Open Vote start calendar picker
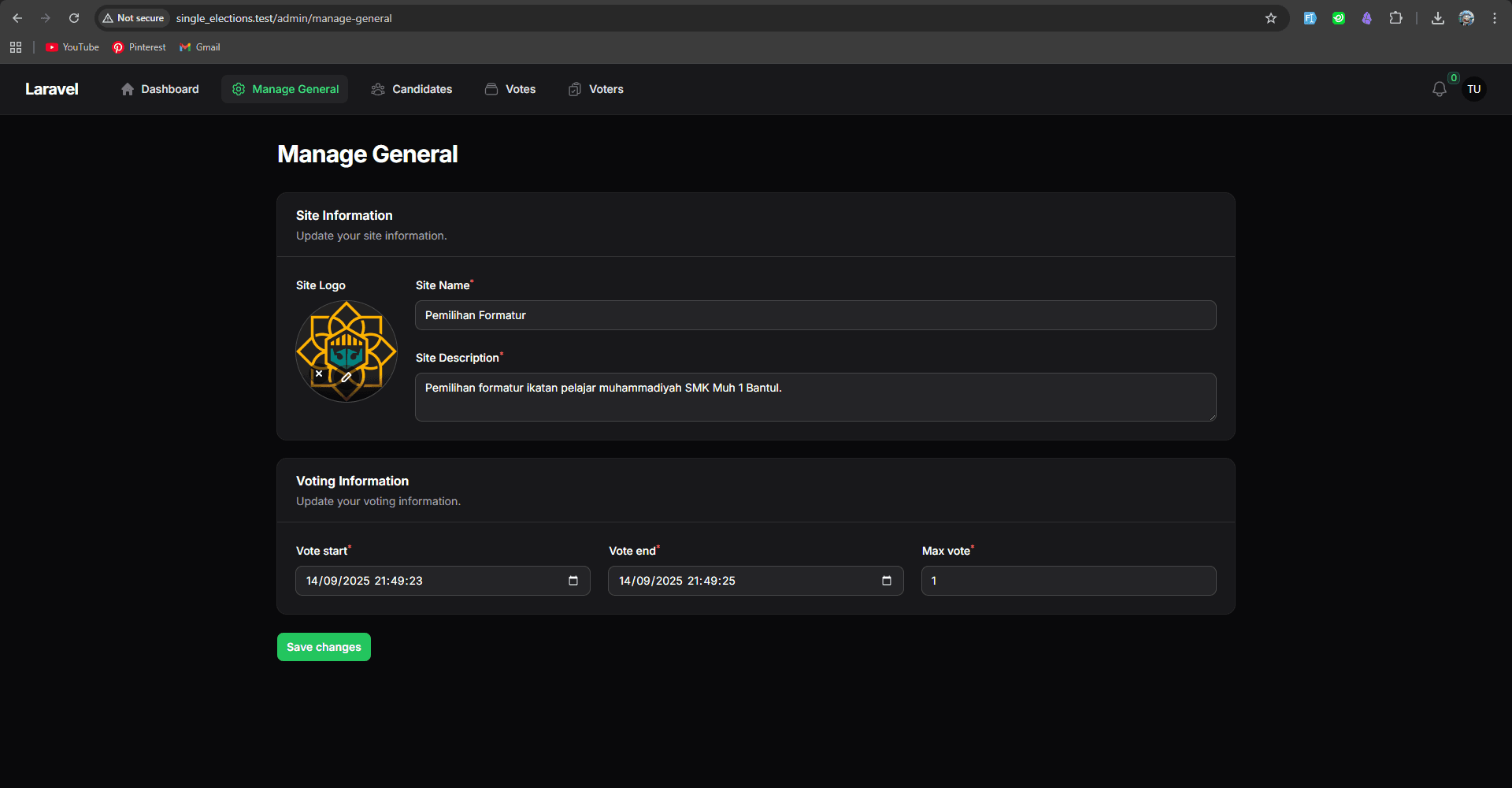Image resolution: width=1512 pixels, height=788 pixels. pyautogui.click(x=573, y=581)
